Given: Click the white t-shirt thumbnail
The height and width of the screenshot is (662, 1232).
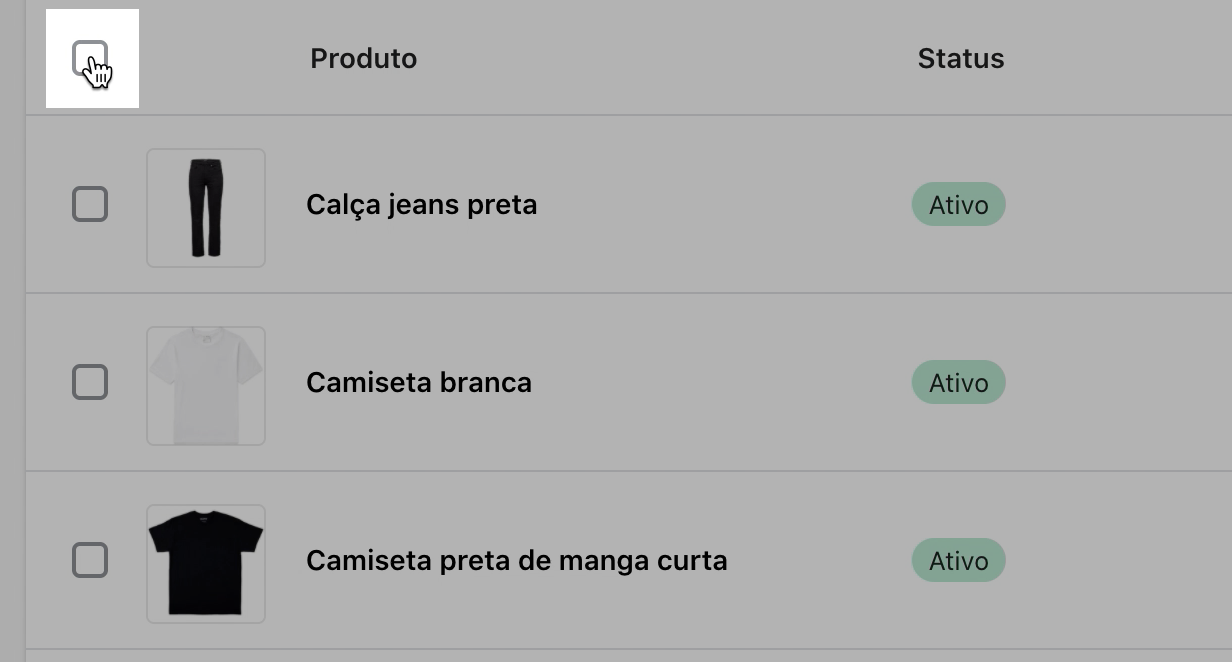Looking at the screenshot, I should click(x=206, y=386).
